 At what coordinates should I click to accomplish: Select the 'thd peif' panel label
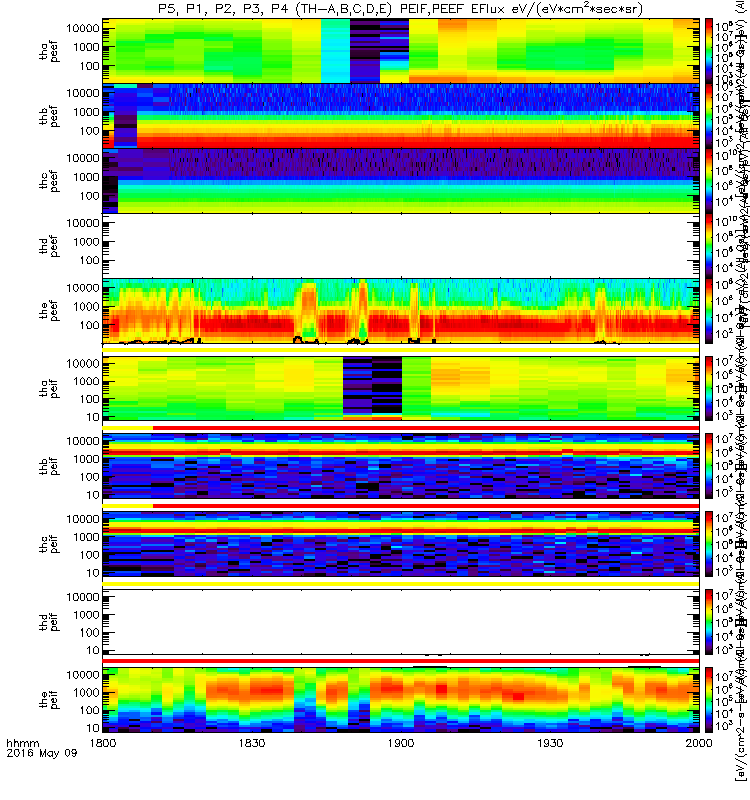pos(49,622)
